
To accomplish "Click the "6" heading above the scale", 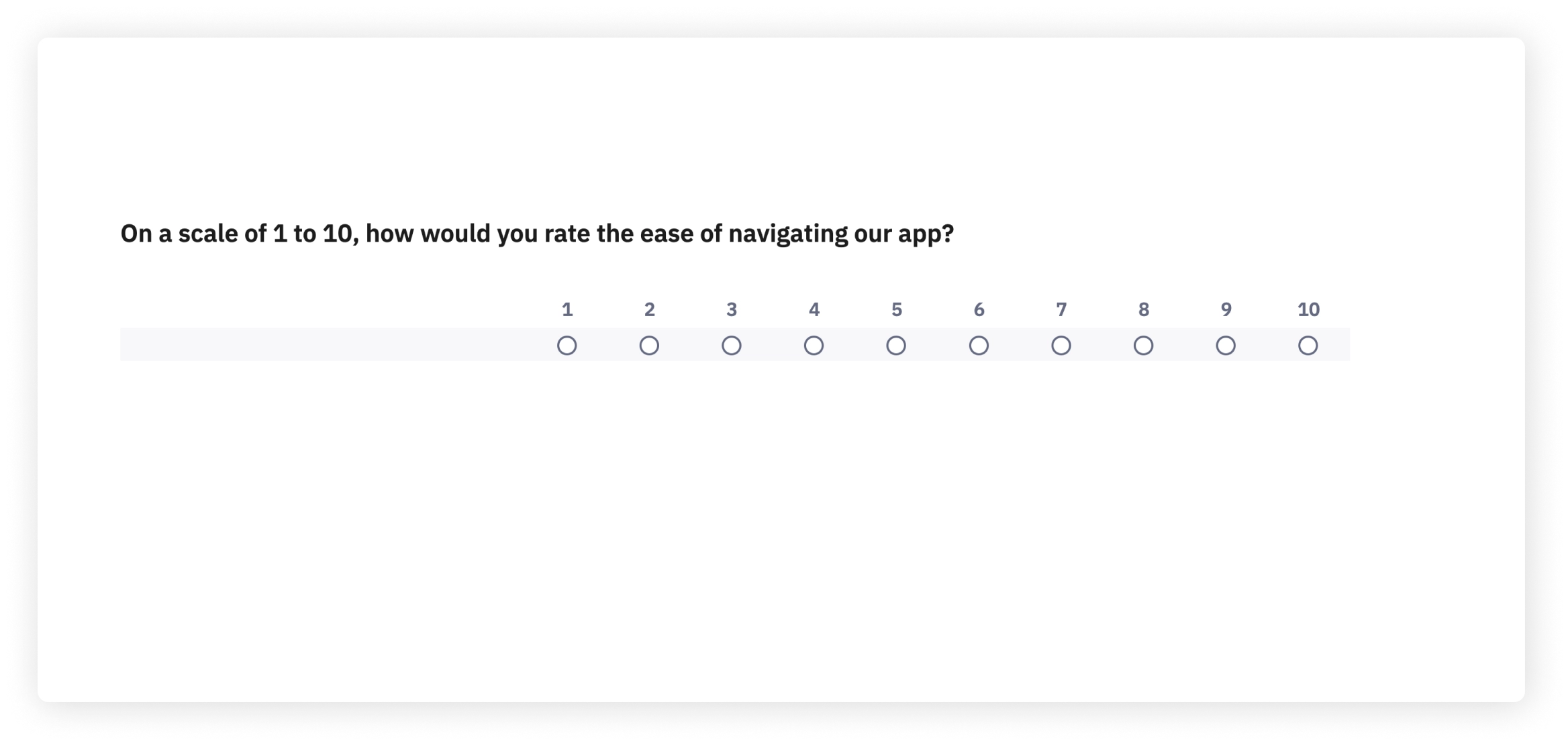I will click(x=979, y=309).
